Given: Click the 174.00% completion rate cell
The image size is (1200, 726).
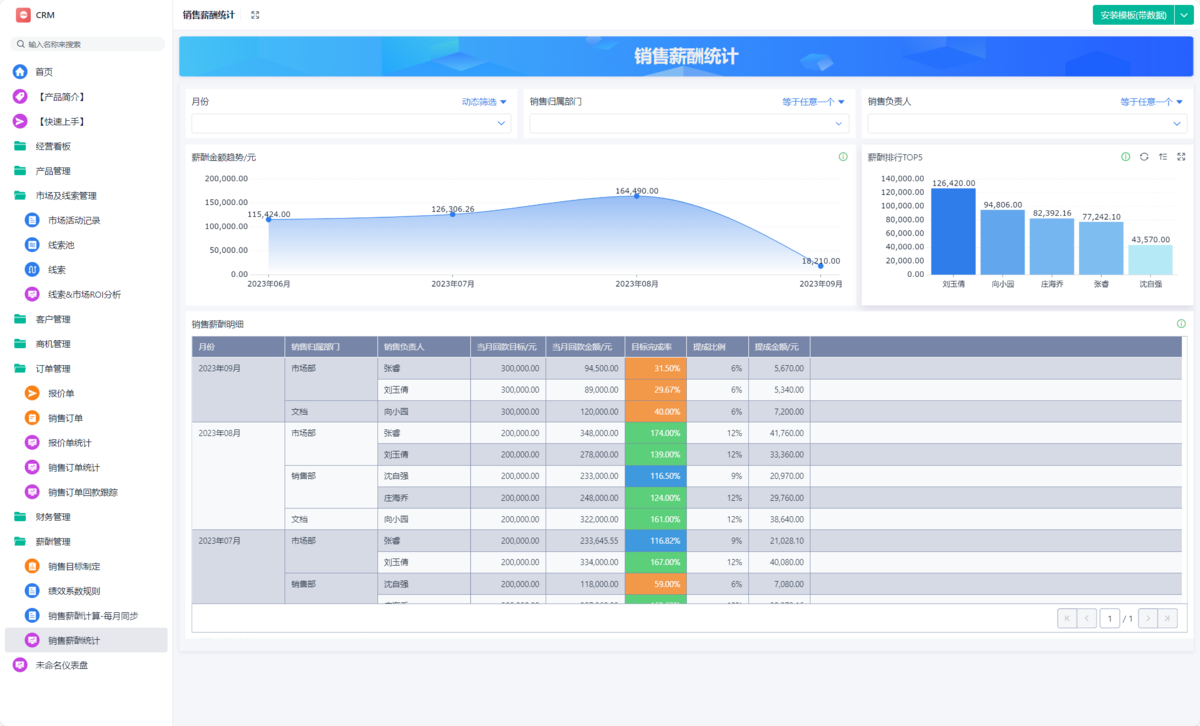Looking at the screenshot, I should tap(655, 433).
